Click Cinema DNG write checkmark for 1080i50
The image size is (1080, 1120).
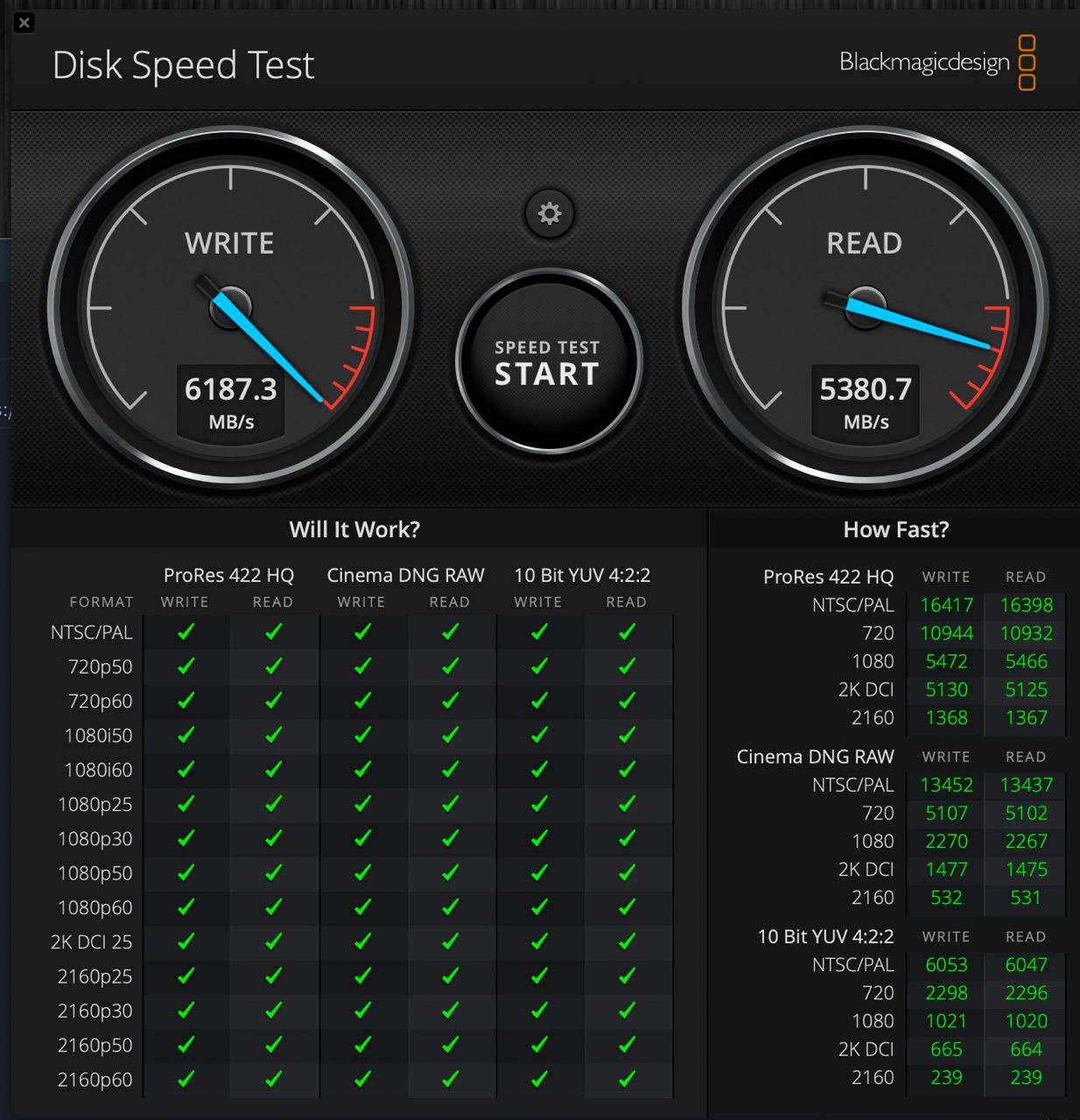(362, 735)
